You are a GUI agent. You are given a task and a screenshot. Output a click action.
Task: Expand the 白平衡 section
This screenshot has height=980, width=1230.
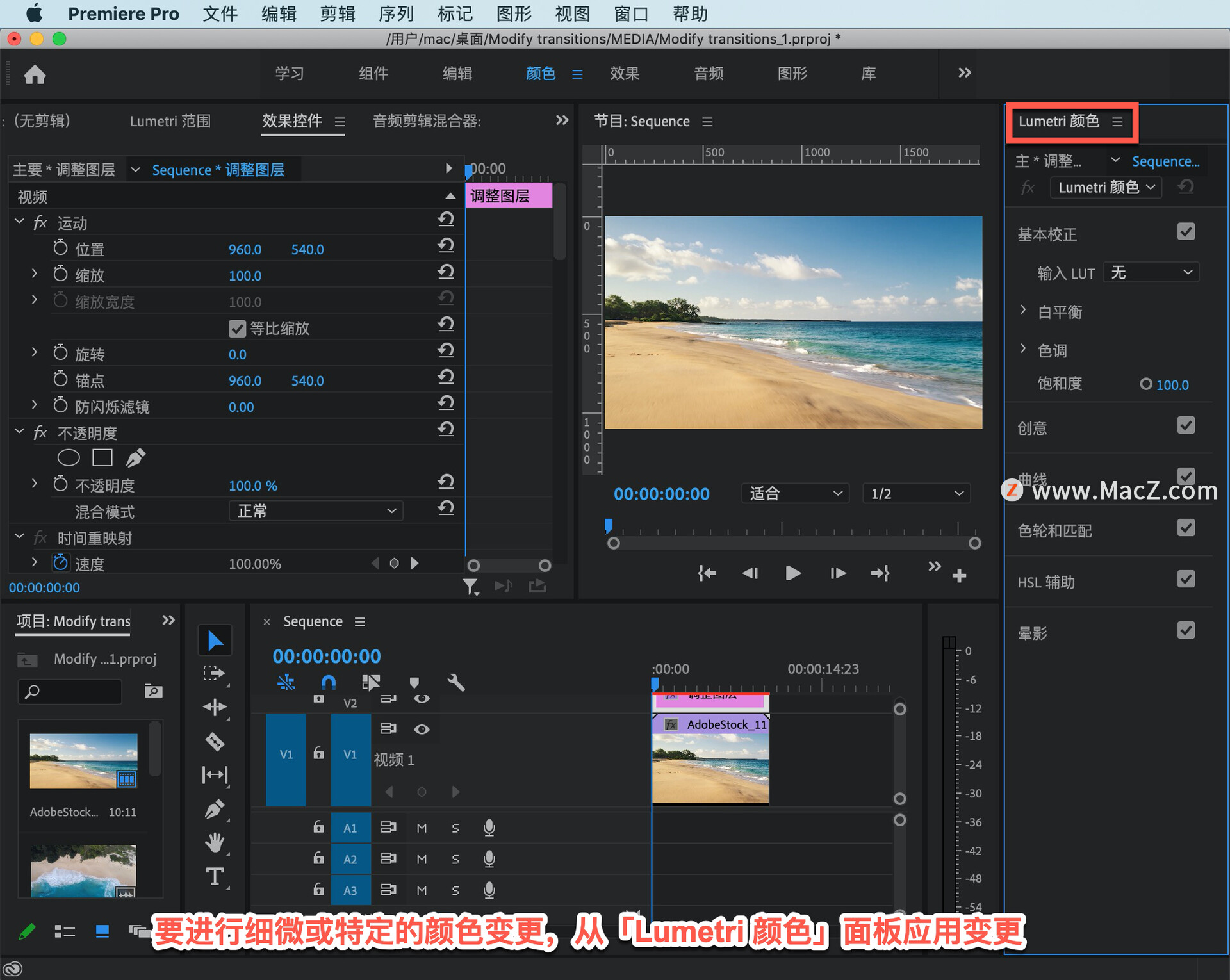(x=1023, y=311)
